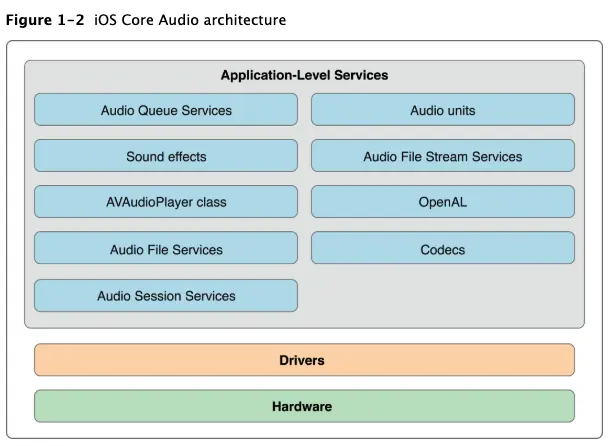Click the Application-Level Services heading
608x446 pixels.
pos(304,75)
